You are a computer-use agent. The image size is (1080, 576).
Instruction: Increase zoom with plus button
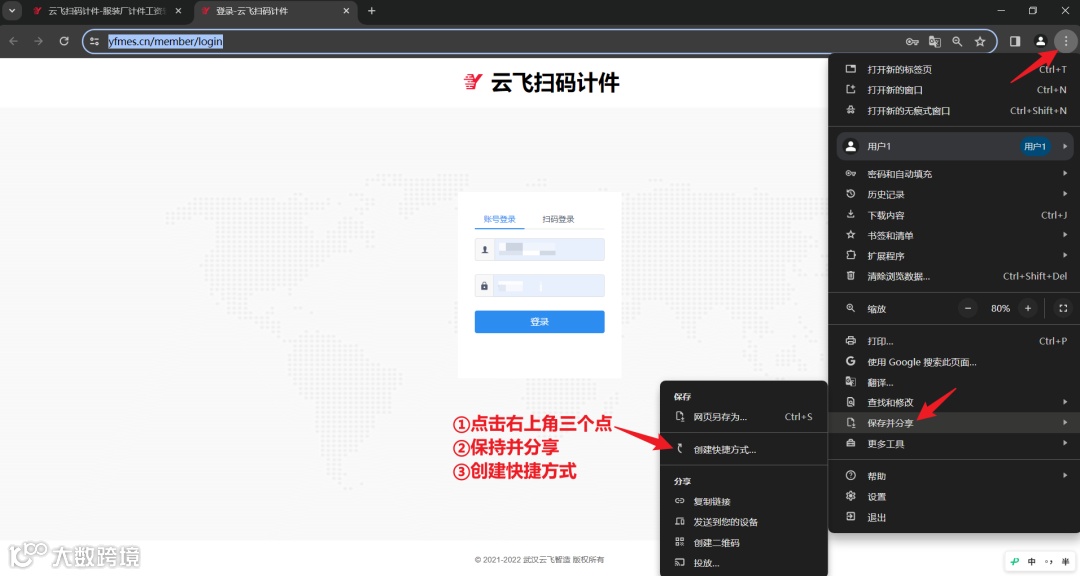click(1028, 308)
